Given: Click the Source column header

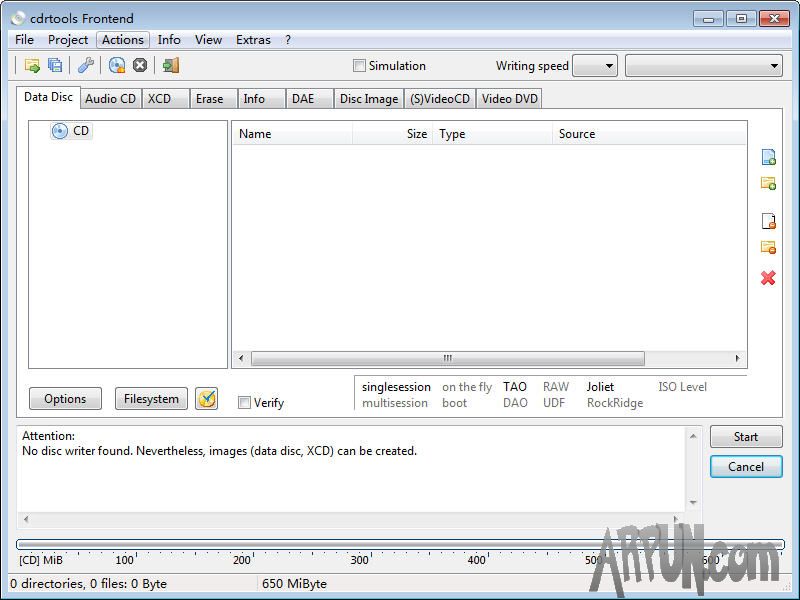Looking at the screenshot, I should tap(649, 134).
